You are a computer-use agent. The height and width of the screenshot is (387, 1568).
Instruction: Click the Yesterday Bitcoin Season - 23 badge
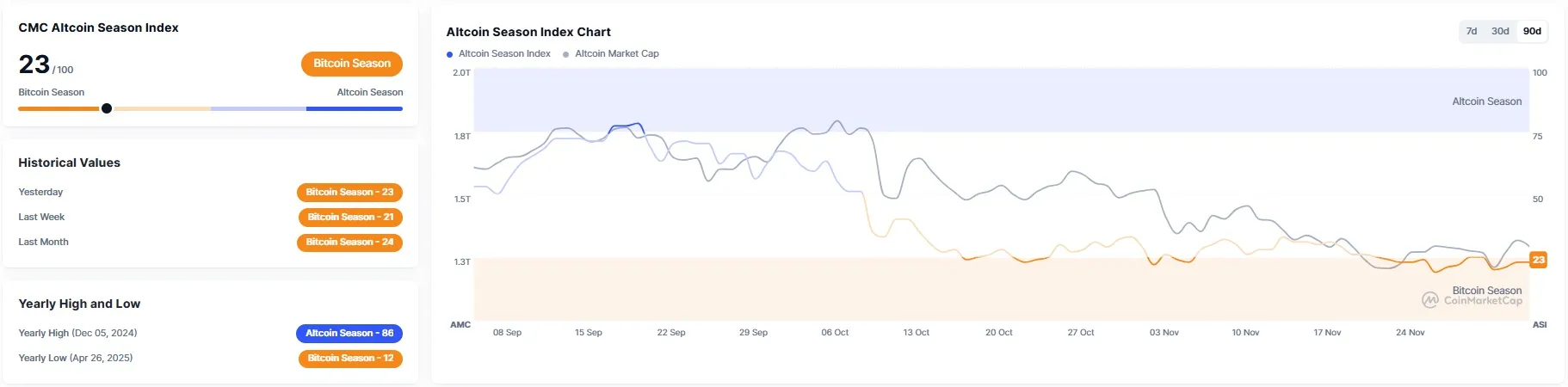(x=349, y=193)
